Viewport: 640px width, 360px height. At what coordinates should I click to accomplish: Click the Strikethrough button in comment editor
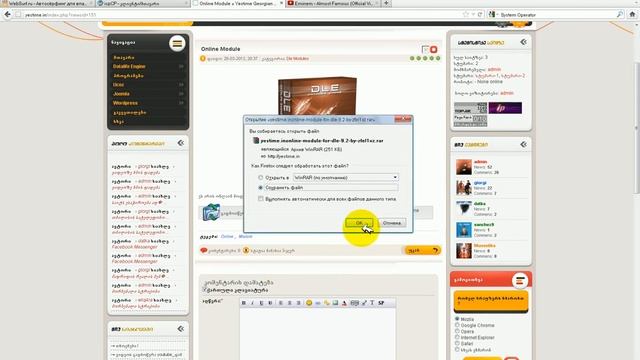tap(270, 303)
